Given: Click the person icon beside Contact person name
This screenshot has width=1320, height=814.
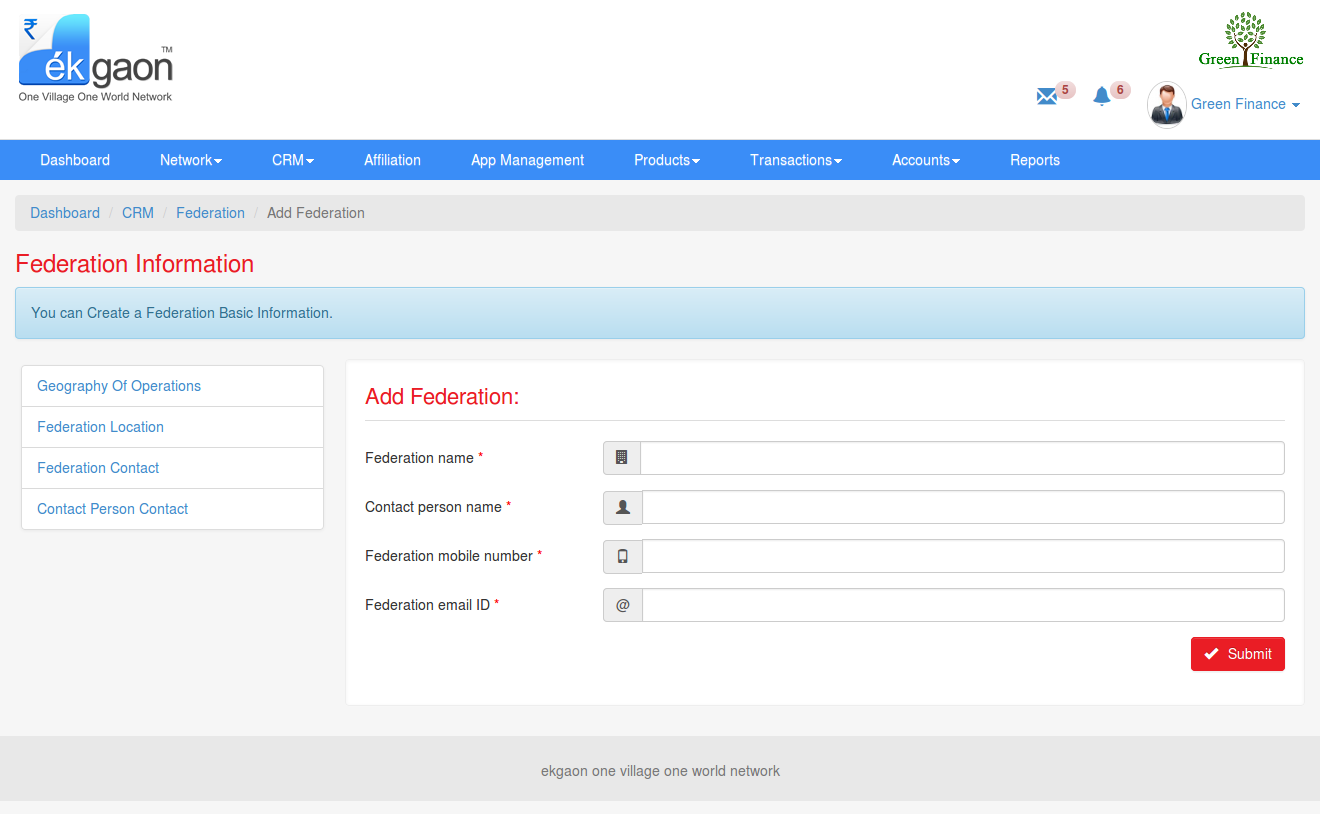Looking at the screenshot, I should [x=623, y=507].
